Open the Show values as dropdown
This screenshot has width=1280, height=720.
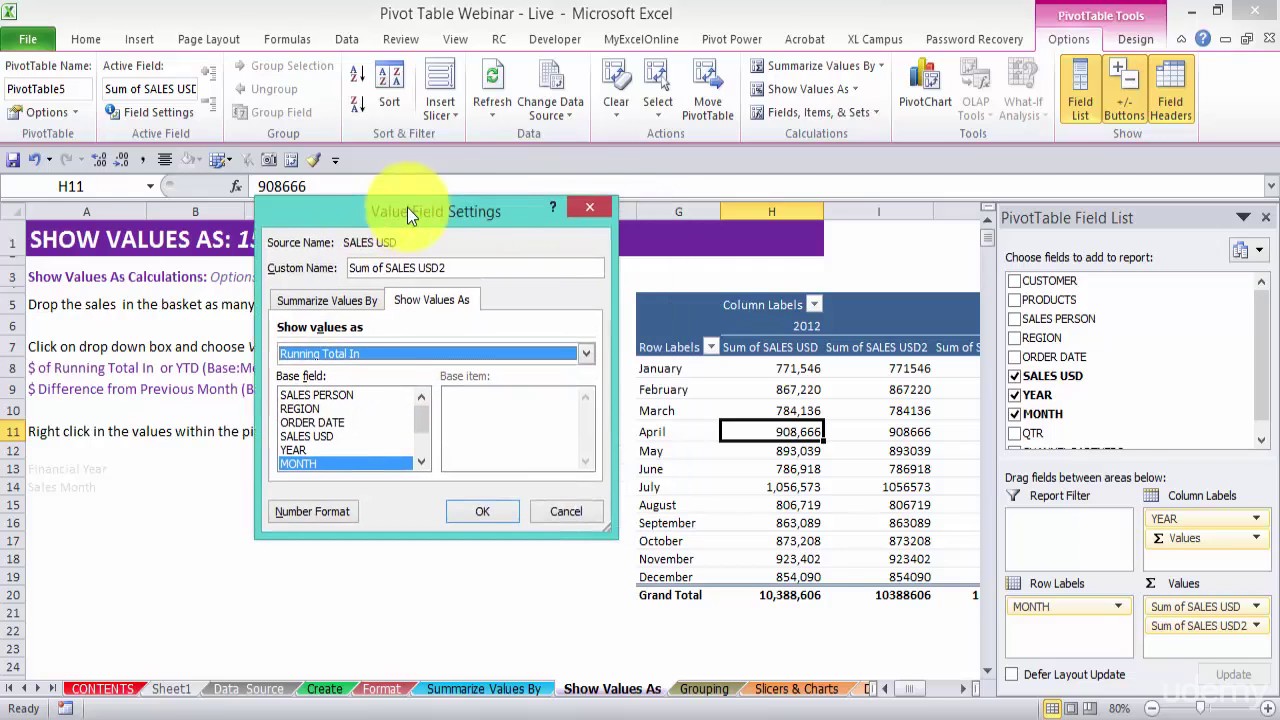(x=586, y=353)
